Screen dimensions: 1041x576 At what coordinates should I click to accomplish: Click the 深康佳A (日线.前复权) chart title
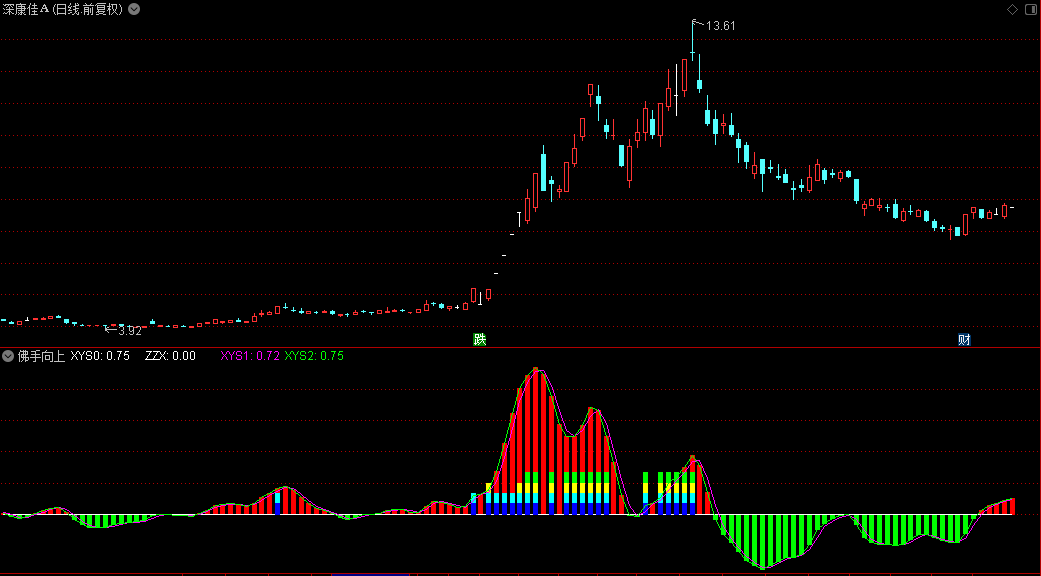63,9
